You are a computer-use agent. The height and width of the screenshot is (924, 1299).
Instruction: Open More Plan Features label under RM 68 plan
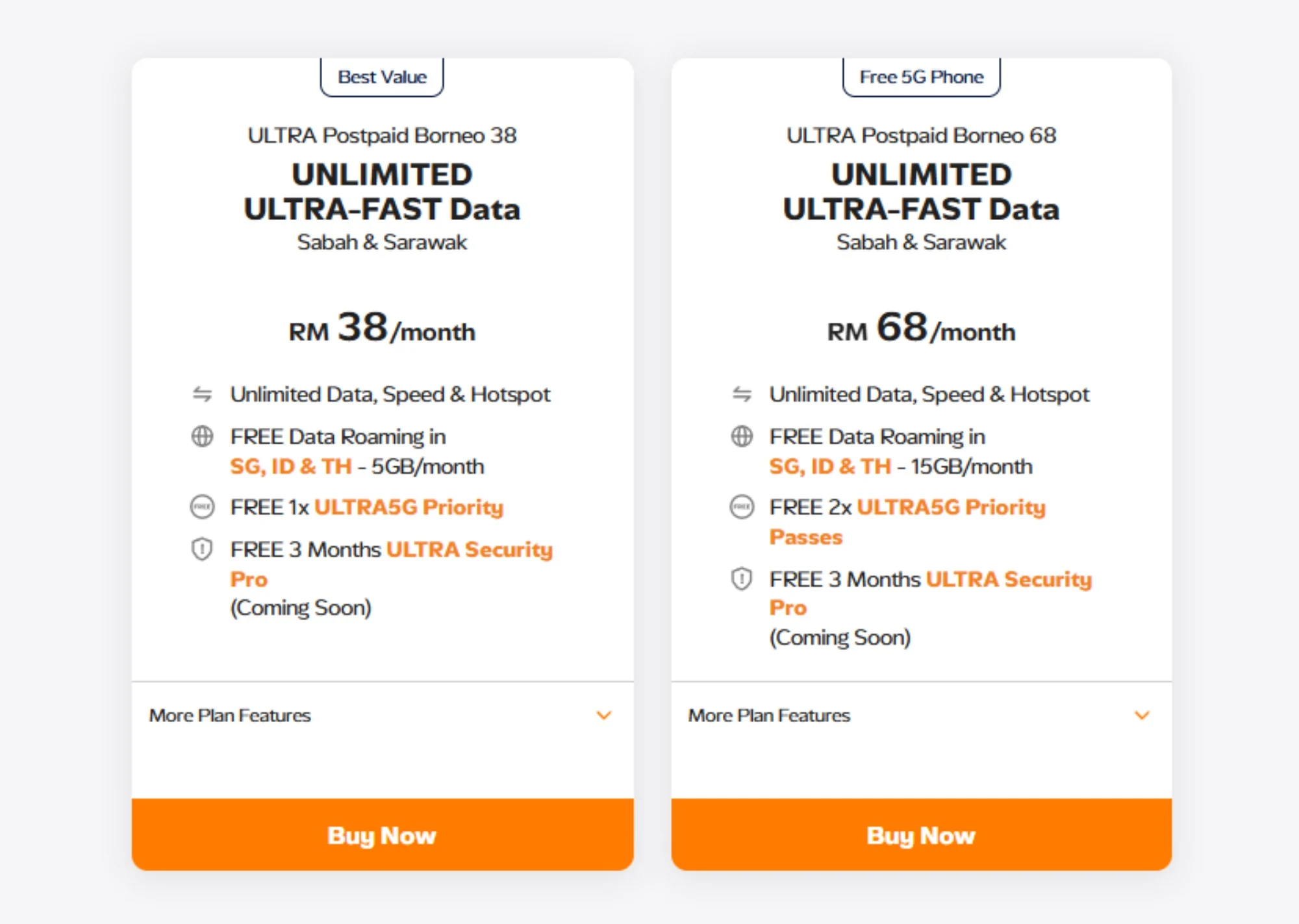(769, 716)
